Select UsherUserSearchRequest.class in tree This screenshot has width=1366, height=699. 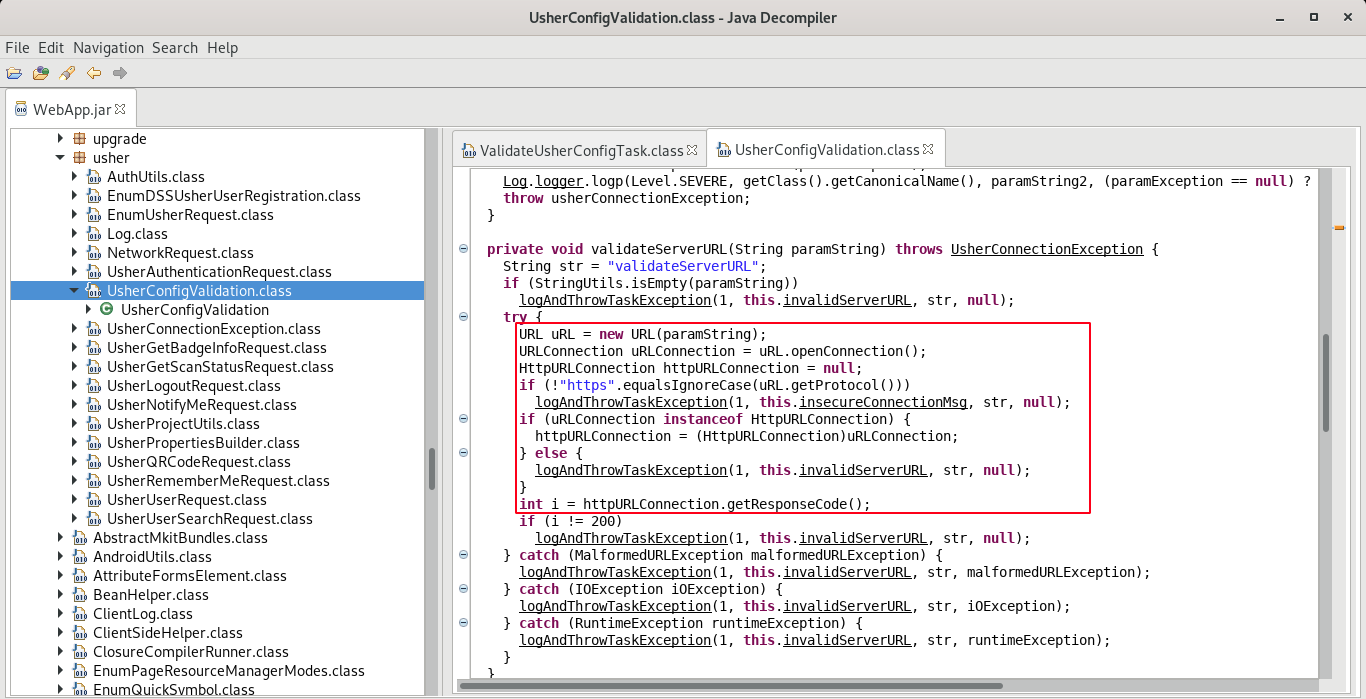click(210, 519)
